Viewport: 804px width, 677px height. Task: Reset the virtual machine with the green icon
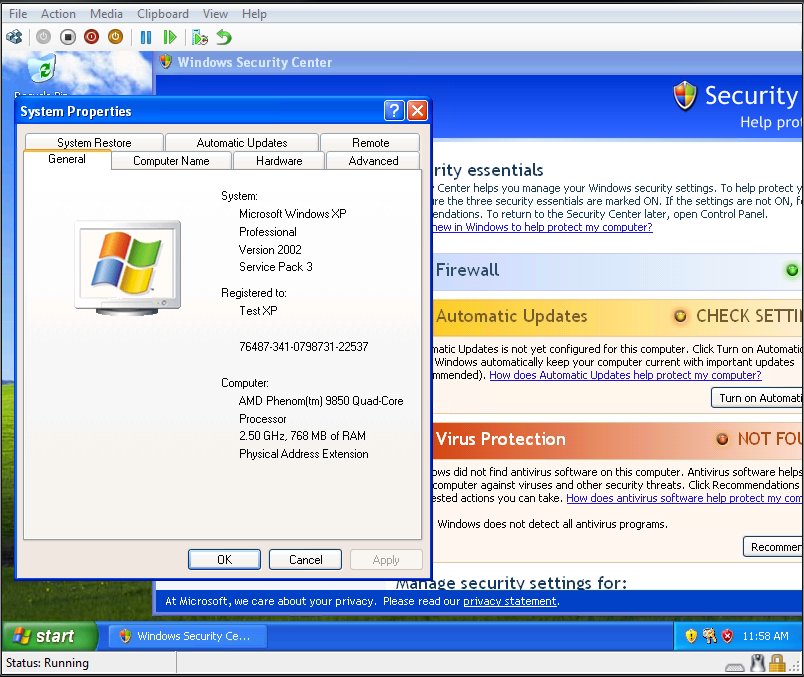pyautogui.click(x=170, y=37)
